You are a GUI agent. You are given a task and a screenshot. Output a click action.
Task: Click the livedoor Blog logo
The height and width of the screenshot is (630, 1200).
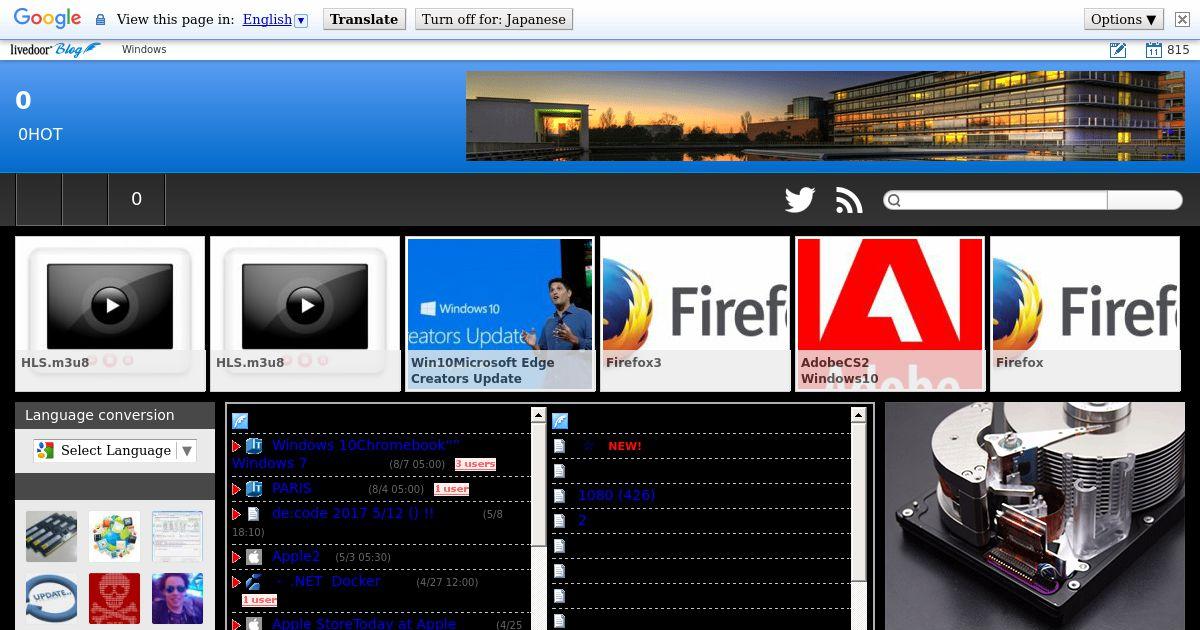(55, 49)
